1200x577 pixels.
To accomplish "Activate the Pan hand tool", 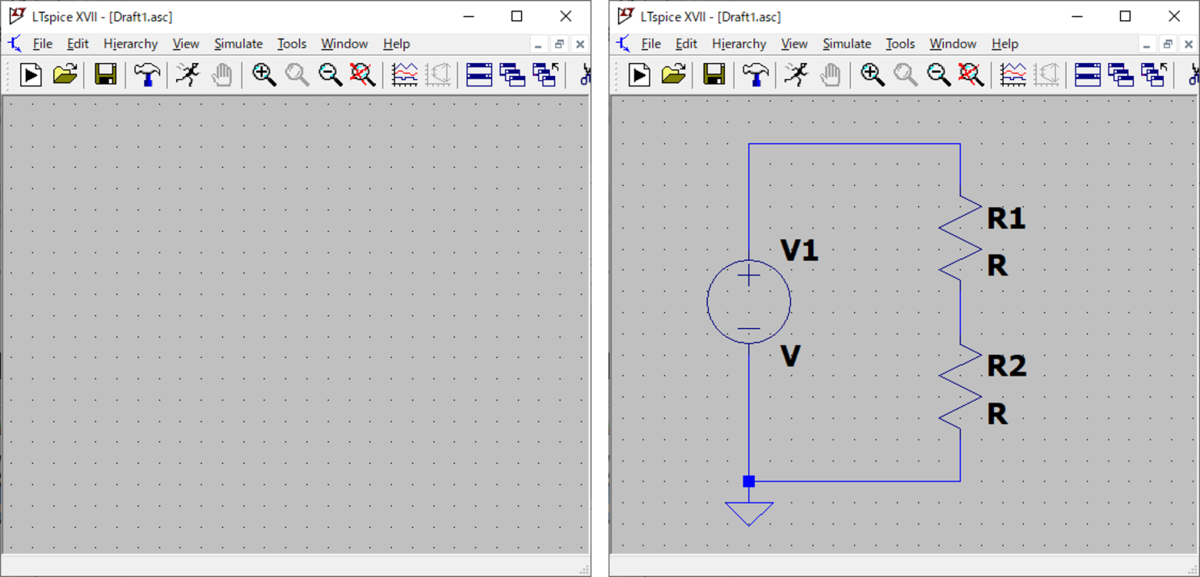I will coord(221,75).
